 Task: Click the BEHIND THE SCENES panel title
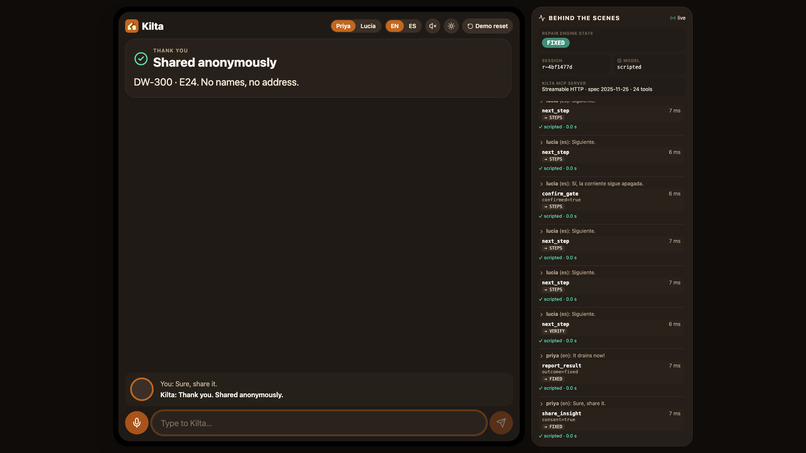point(584,18)
